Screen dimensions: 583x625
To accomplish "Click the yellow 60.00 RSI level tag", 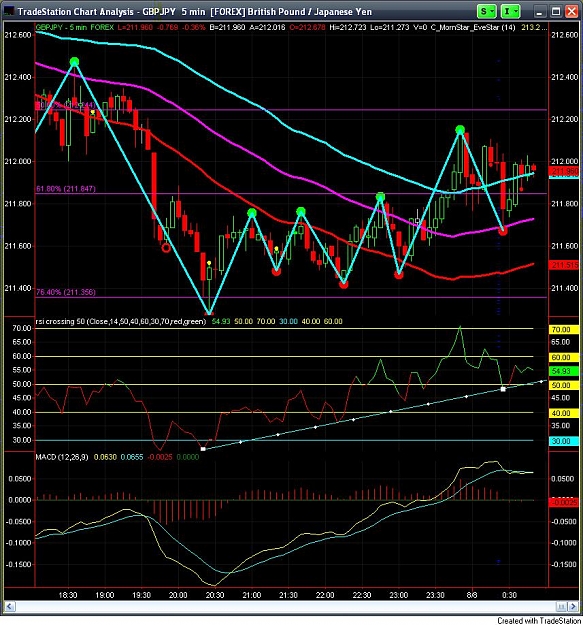I will pyautogui.click(x=564, y=358).
